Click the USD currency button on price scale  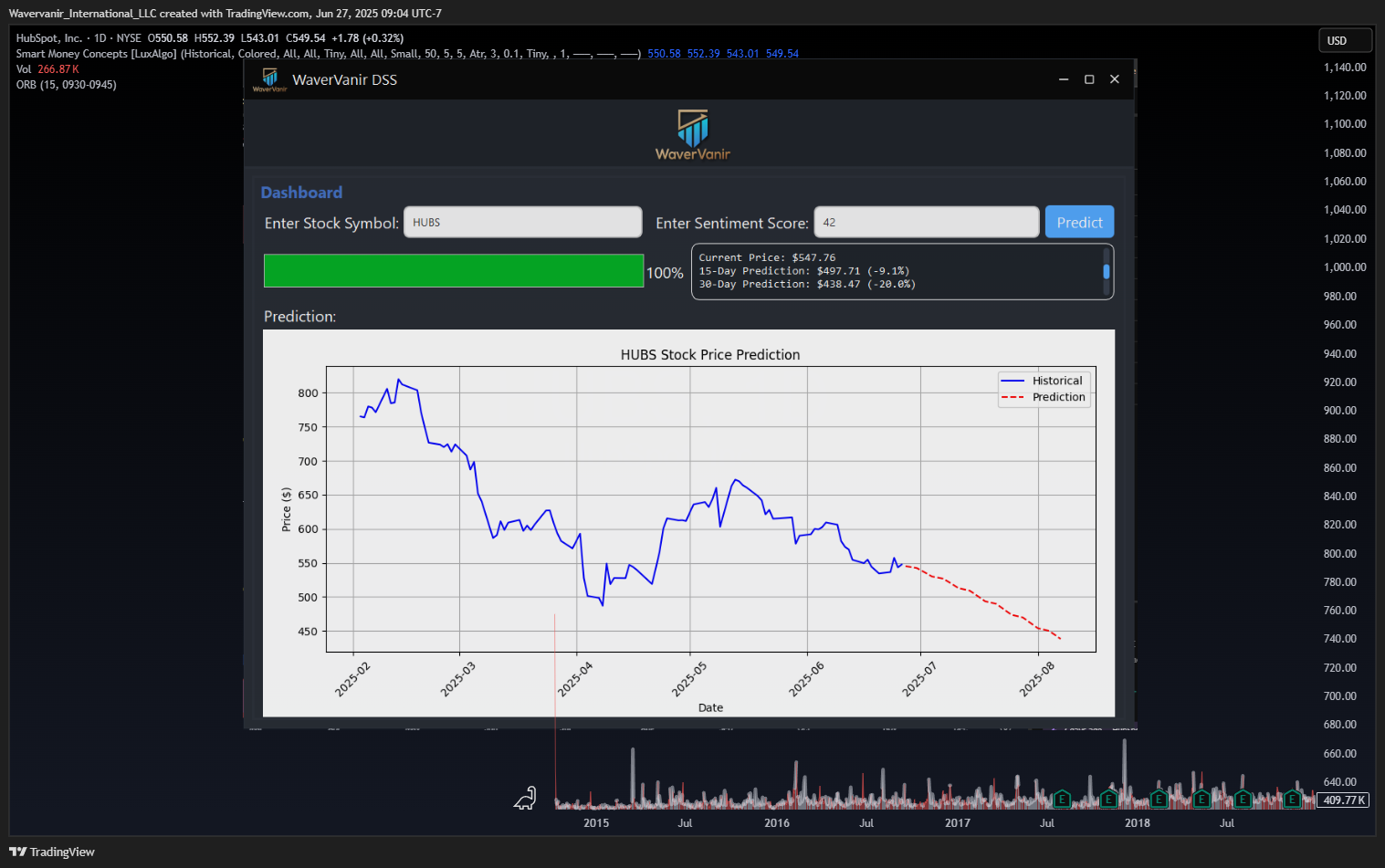point(1345,40)
